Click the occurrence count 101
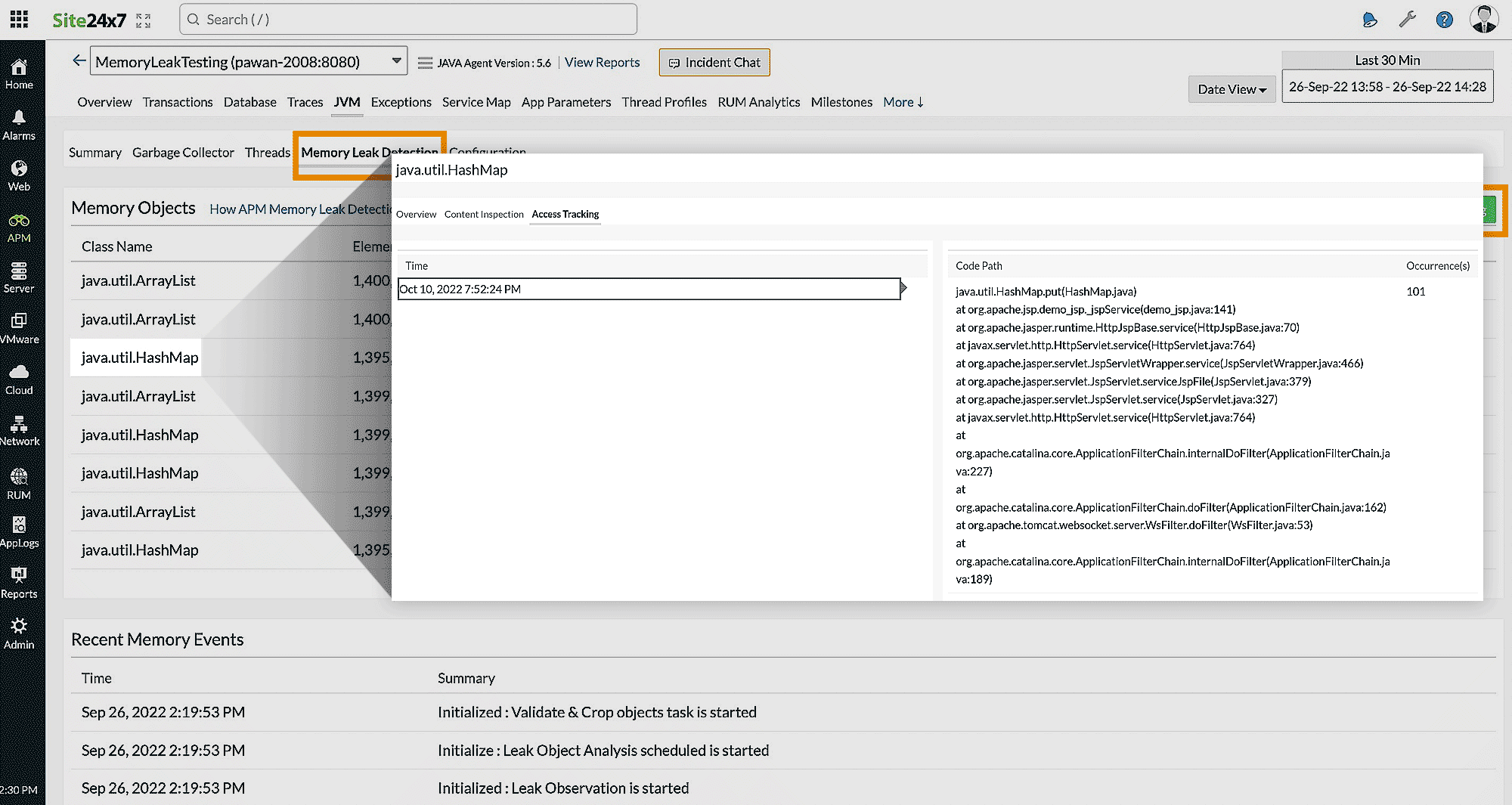The width and height of the screenshot is (1512, 805). pyautogui.click(x=1415, y=292)
